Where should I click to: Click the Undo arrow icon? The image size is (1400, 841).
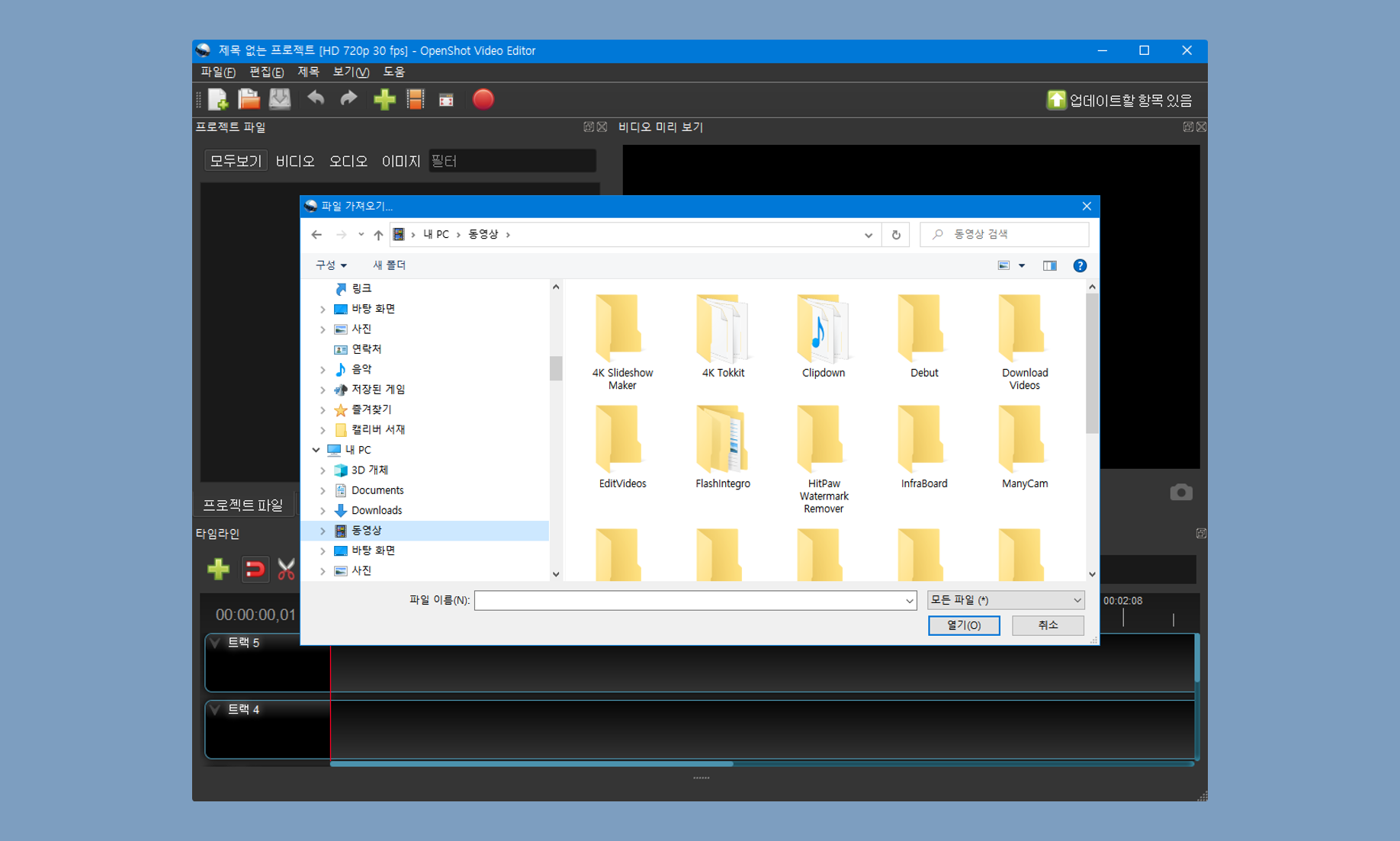(316, 100)
